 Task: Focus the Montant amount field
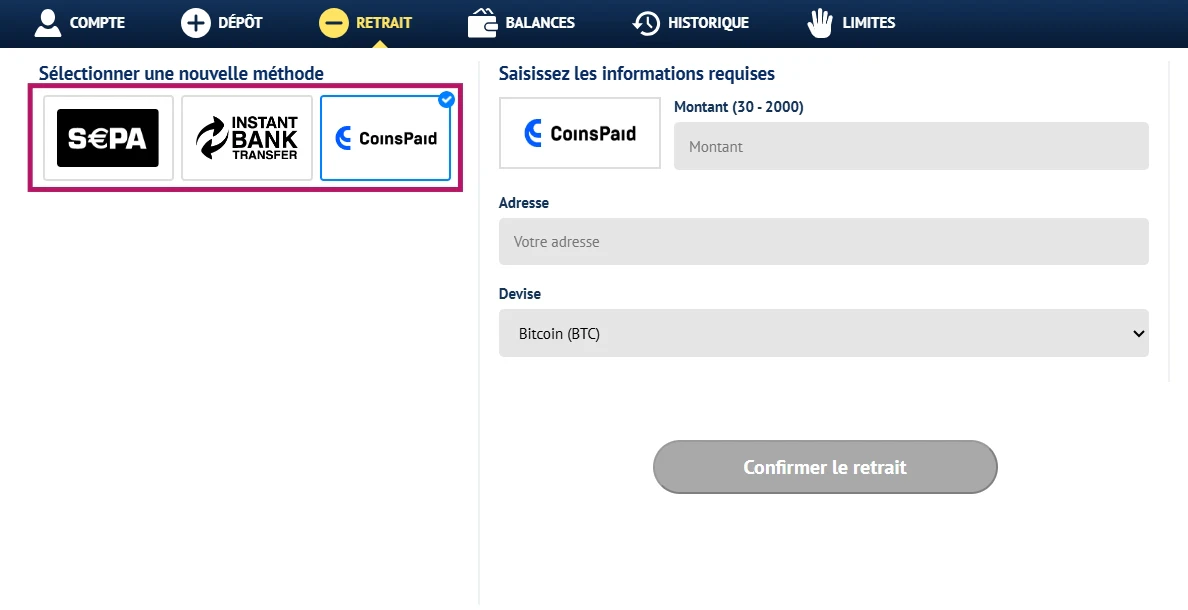pyautogui.click(x=911, y=146)
